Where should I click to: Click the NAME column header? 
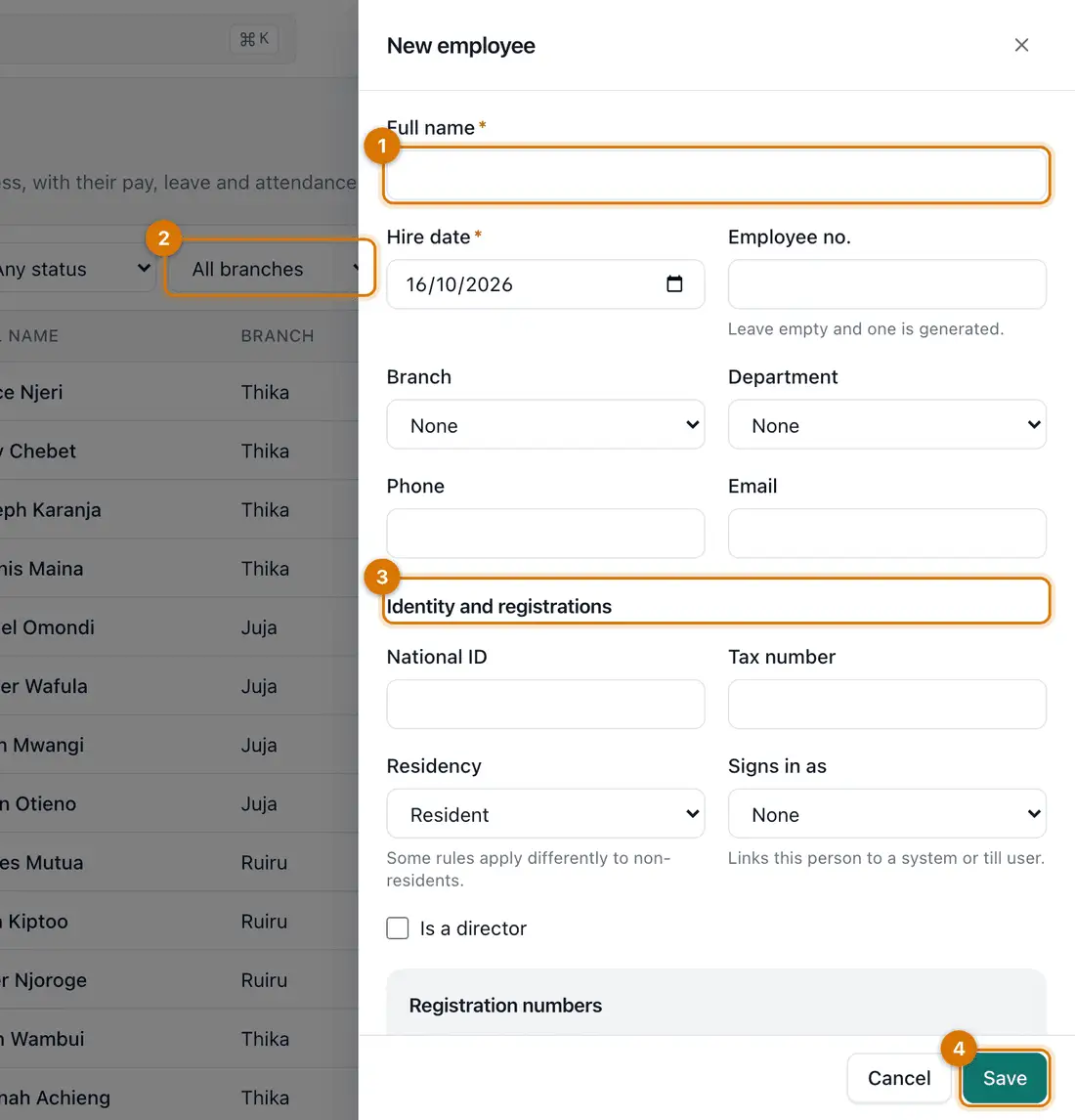point(33,336)
